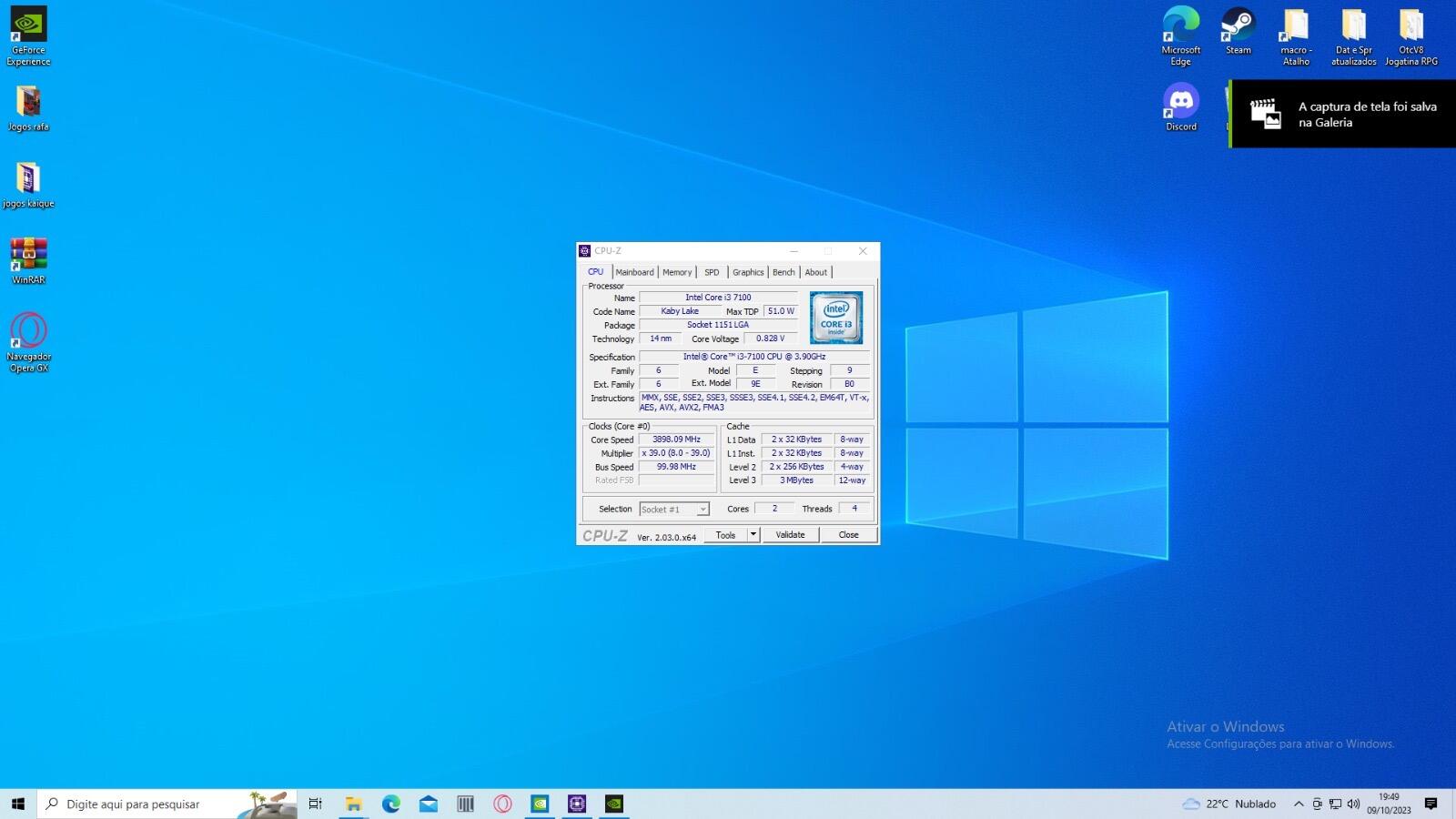Switch to the About tab
The width and height of the screenshot is (1456, 819).
coord(816,272)
